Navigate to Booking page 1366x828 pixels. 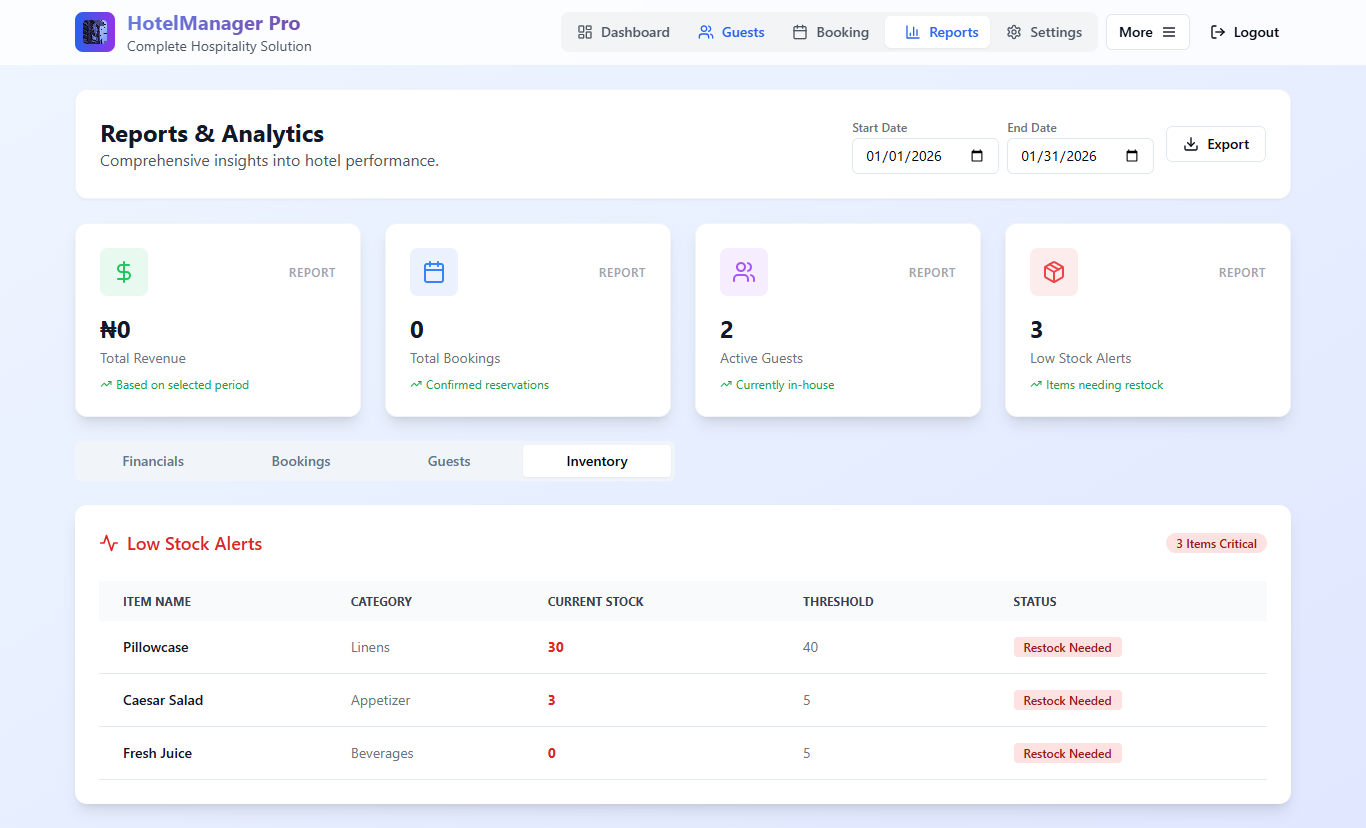830,32
